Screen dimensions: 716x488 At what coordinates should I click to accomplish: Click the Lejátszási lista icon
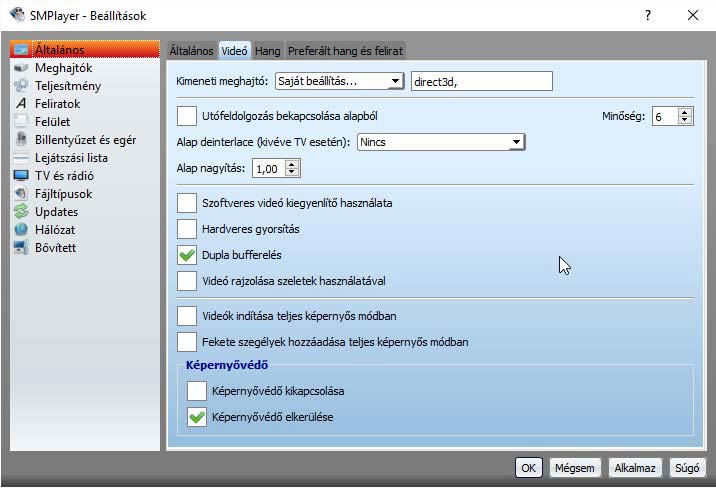click(x=21, y=158)
